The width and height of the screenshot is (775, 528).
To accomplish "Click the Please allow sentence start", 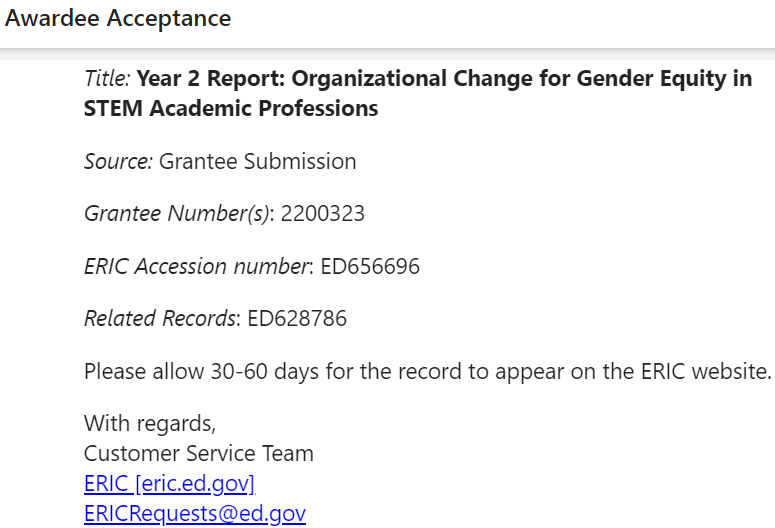I will point(144,371).
